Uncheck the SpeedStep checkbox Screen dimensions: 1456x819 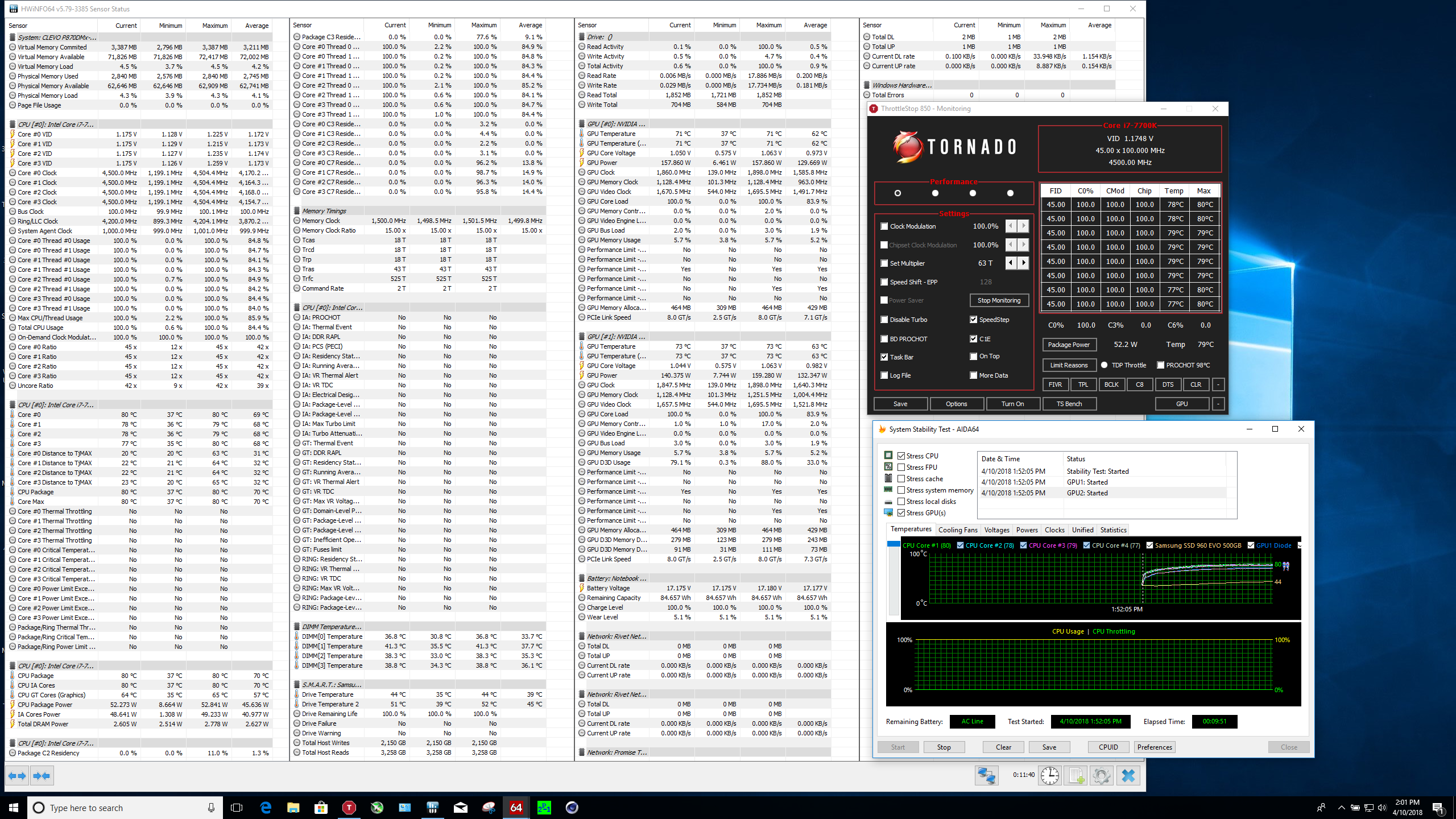(974, 320)
